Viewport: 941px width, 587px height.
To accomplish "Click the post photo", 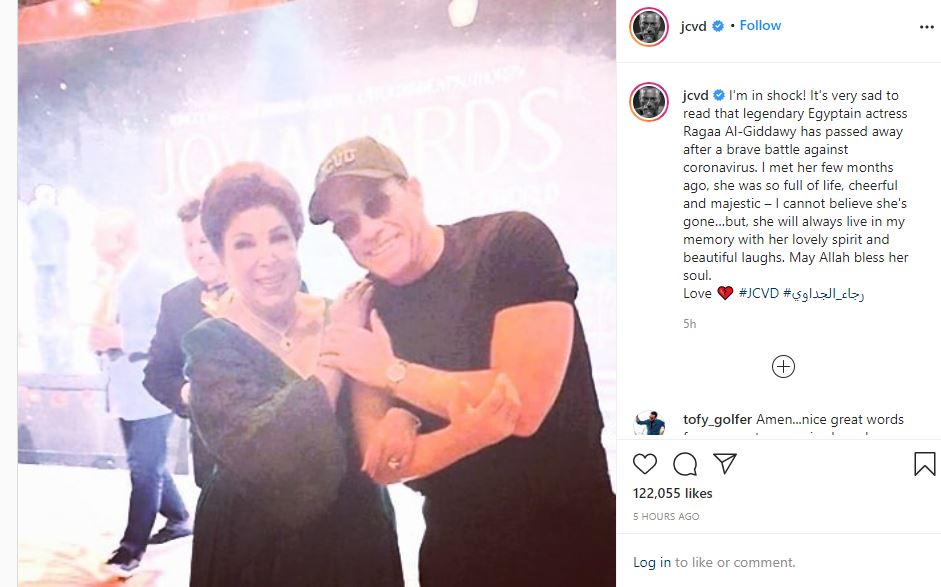I will point(317,294).
